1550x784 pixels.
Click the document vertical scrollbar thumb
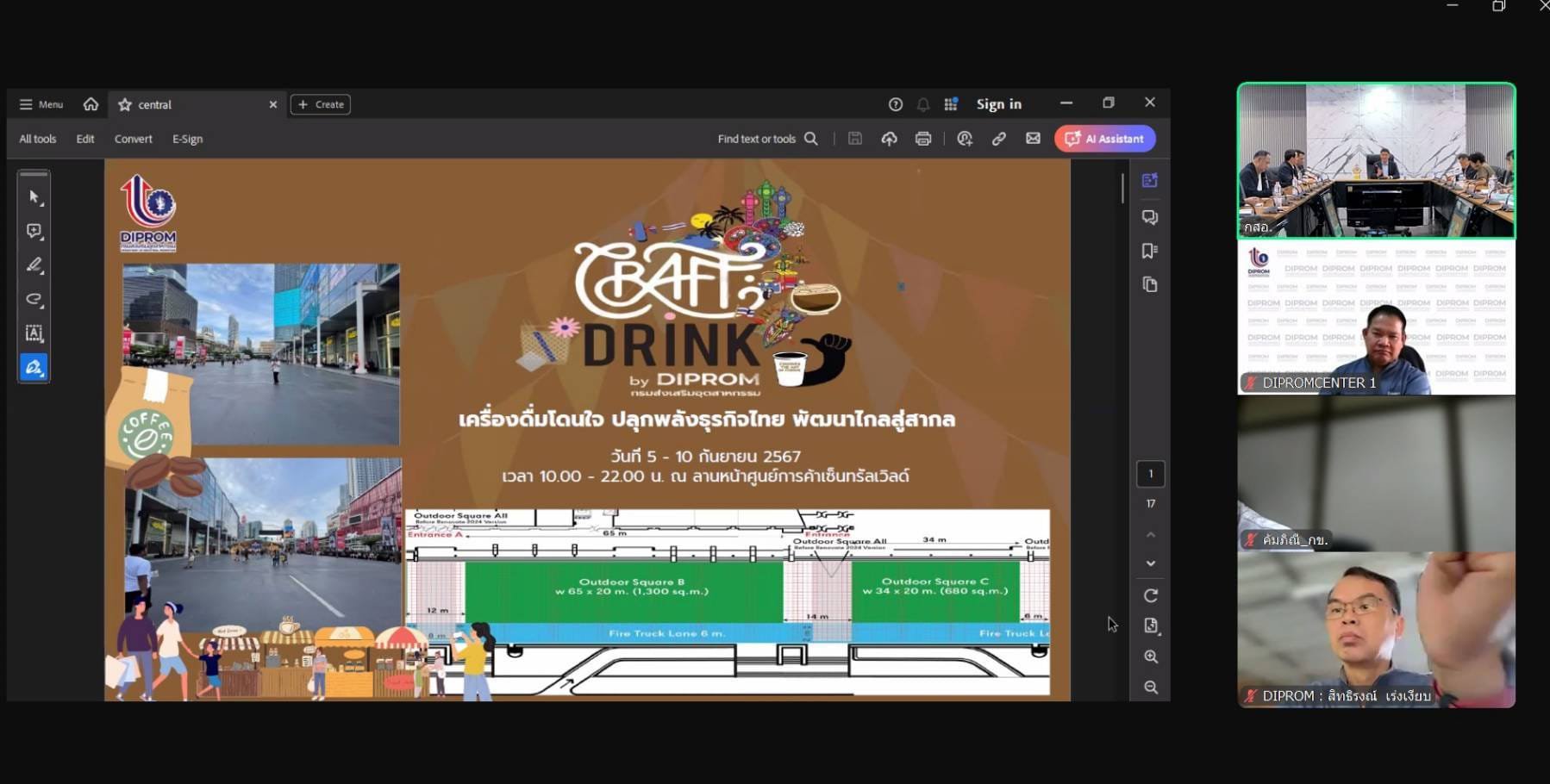click(1122, 189)
